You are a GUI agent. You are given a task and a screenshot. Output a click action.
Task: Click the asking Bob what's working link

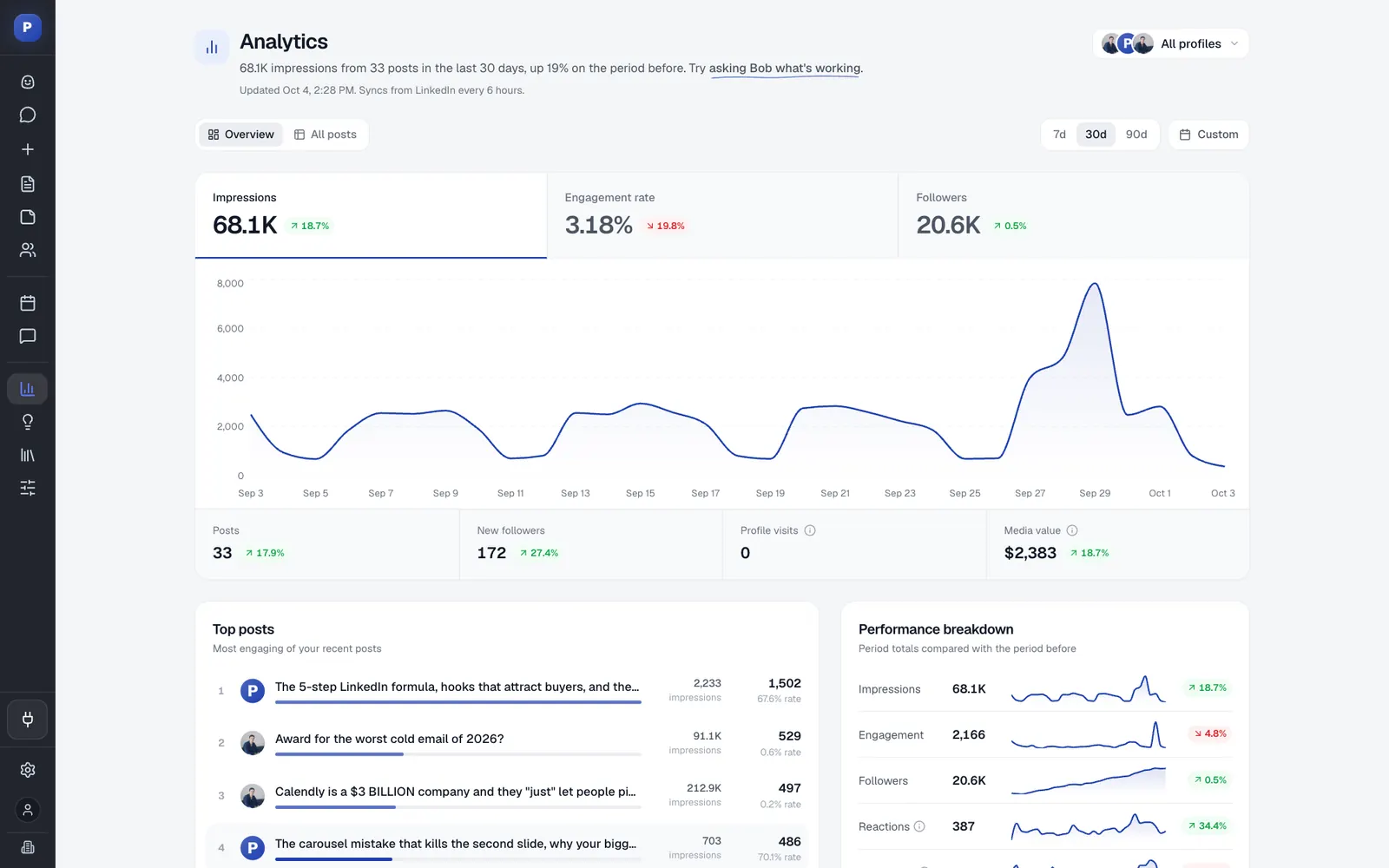(x=785, y=69)
